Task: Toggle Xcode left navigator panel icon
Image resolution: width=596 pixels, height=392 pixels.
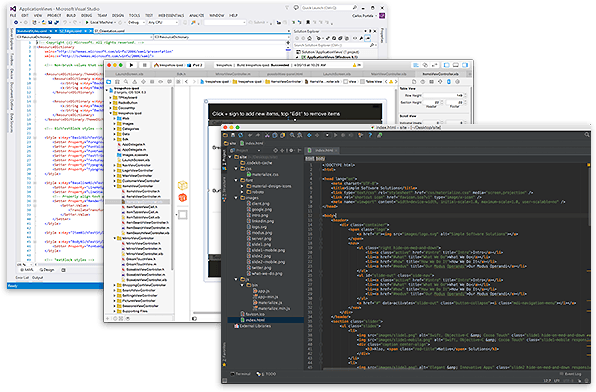Action: tap(447, 65)
